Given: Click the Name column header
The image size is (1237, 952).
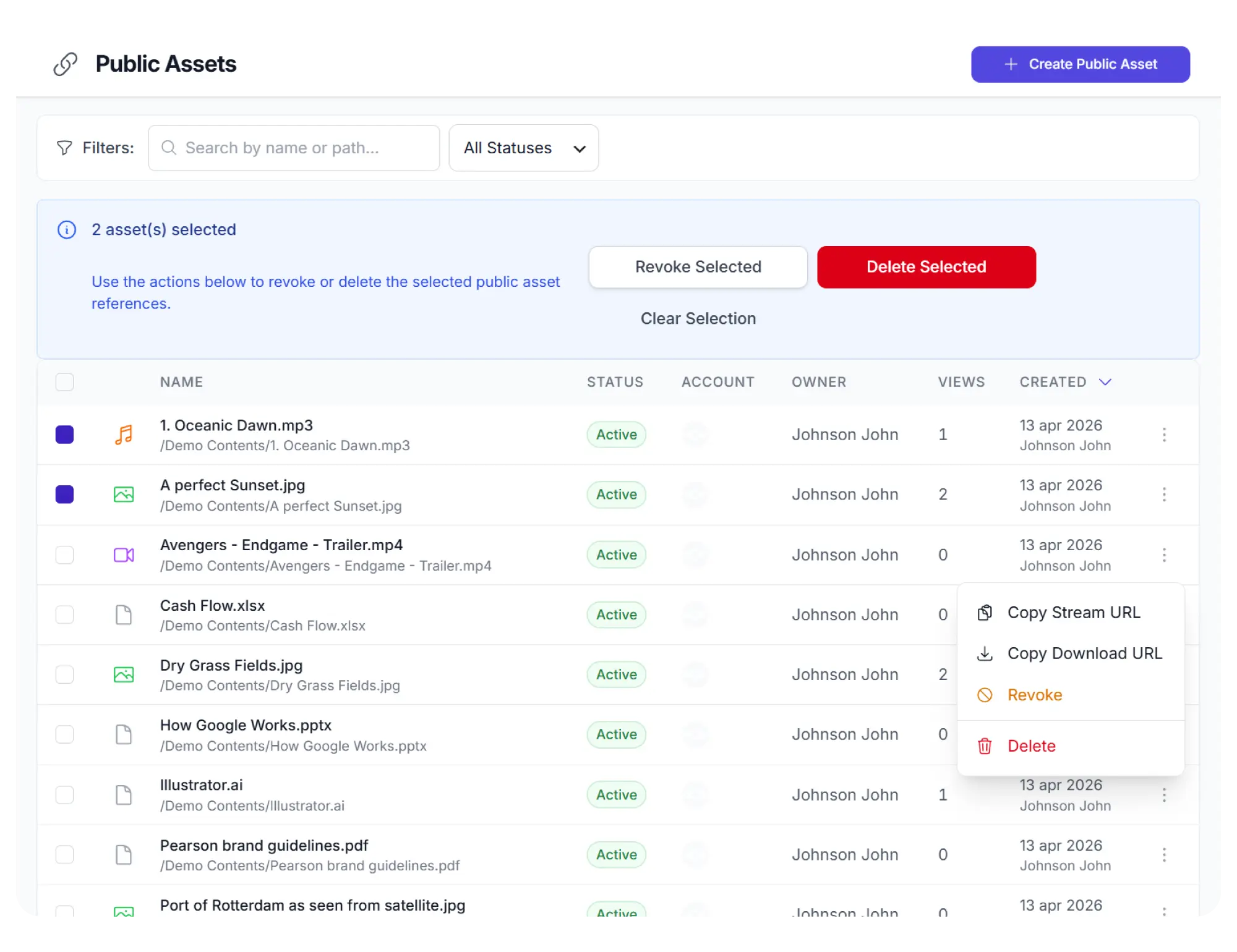Looking at the screenshot, I should (x=181, y=382).
